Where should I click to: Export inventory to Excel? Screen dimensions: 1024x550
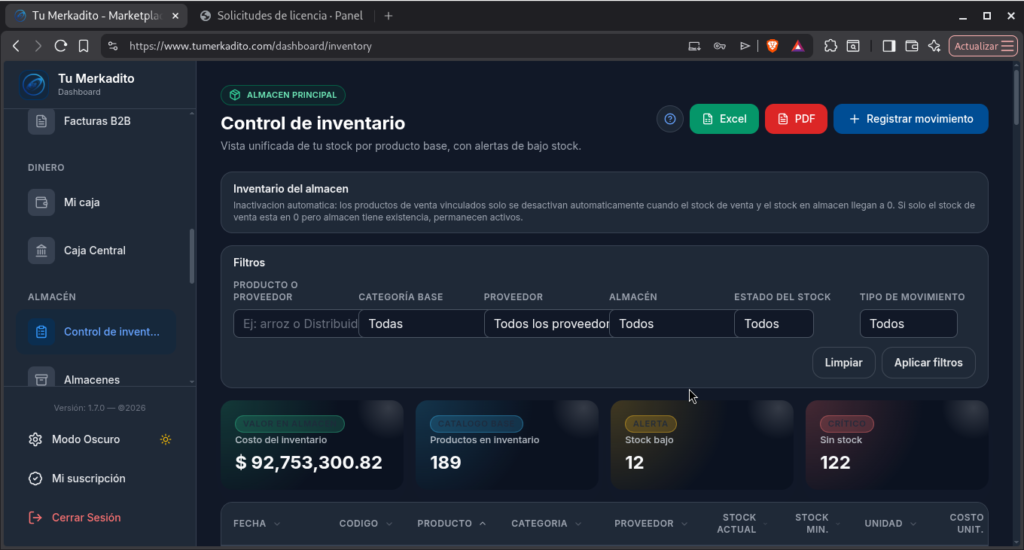pyautogui.click(x=724, y=119)
